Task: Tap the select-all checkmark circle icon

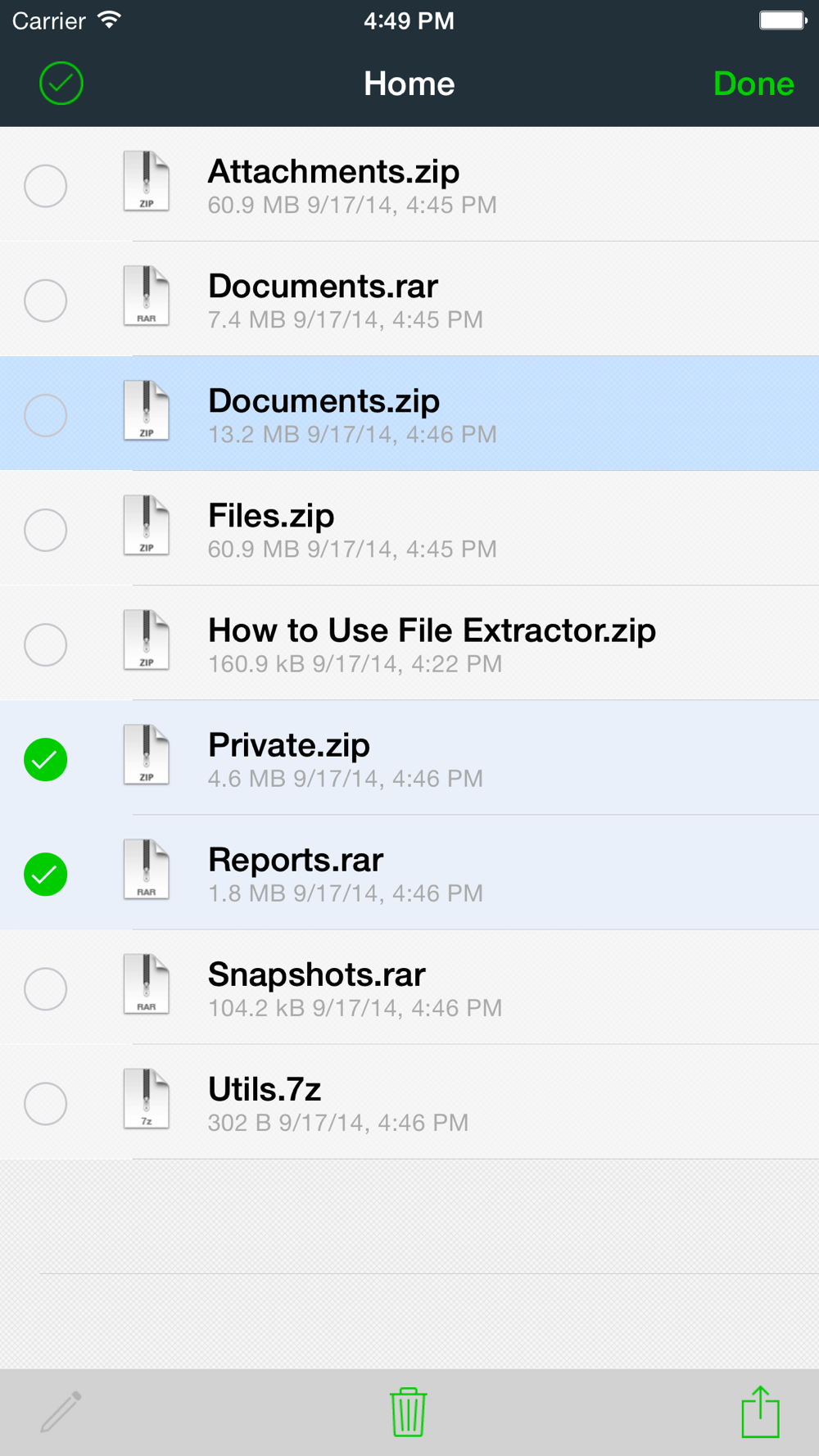Action: coord(61,84)
